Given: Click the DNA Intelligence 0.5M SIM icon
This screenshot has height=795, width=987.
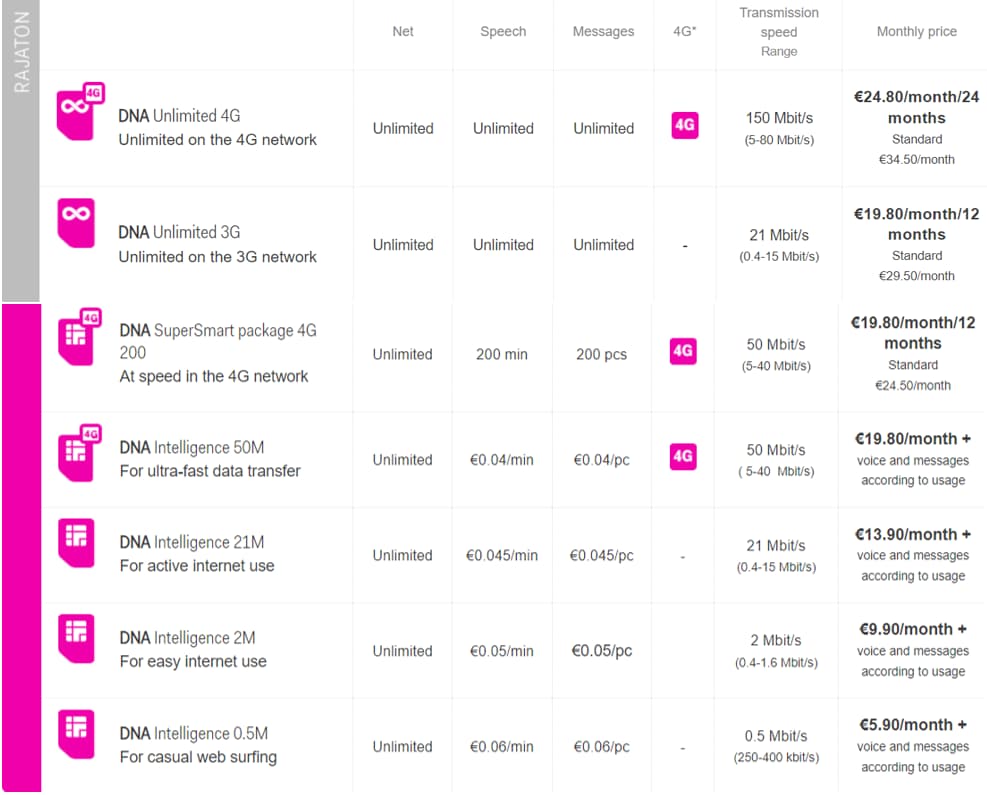Looking at the screenshot, I should [76, 735].
